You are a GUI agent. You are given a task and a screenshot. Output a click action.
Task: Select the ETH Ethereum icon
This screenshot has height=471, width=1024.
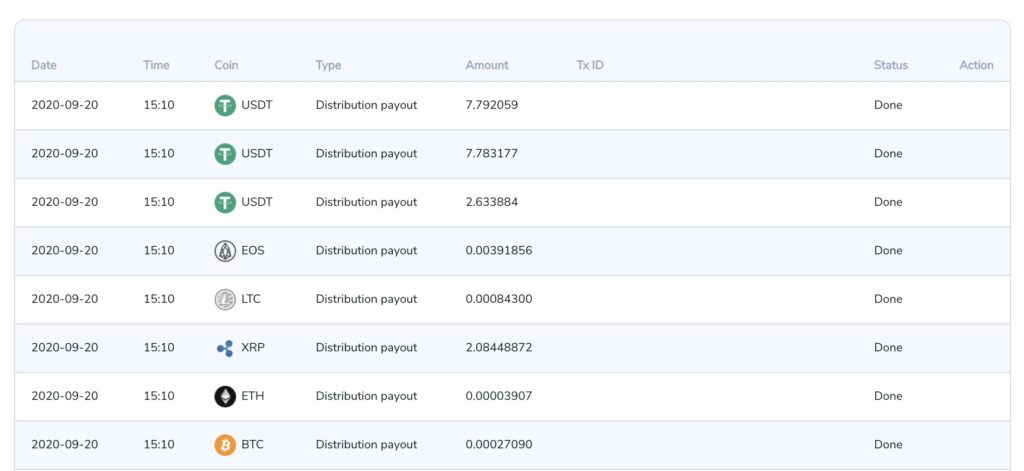pyautogui.click(x=225, y=396)
